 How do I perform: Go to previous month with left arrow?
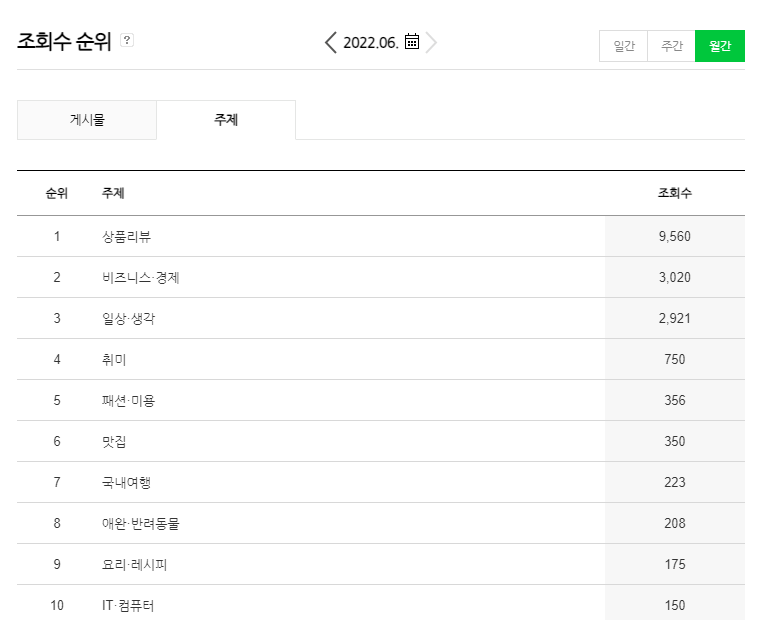(330, 42)
